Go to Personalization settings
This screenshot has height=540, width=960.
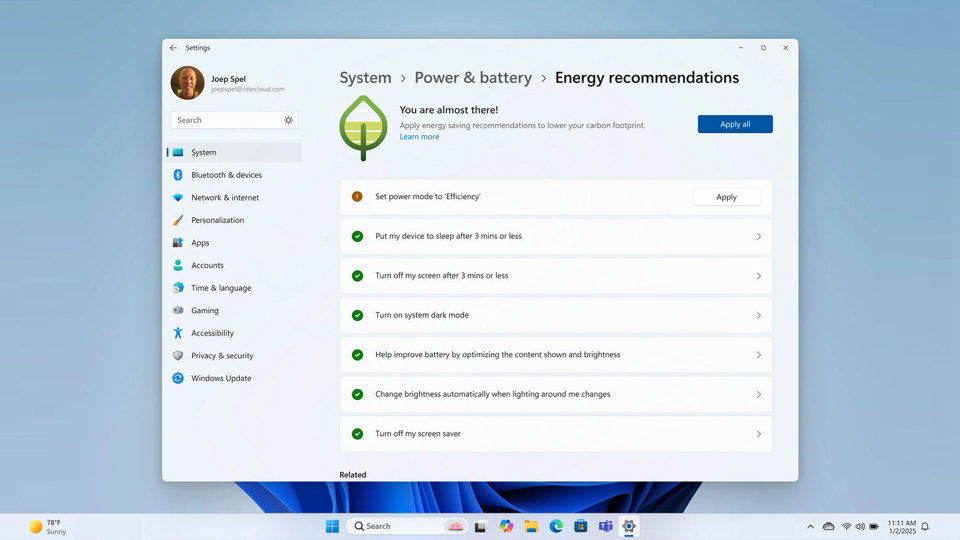(x=234, y=220)
